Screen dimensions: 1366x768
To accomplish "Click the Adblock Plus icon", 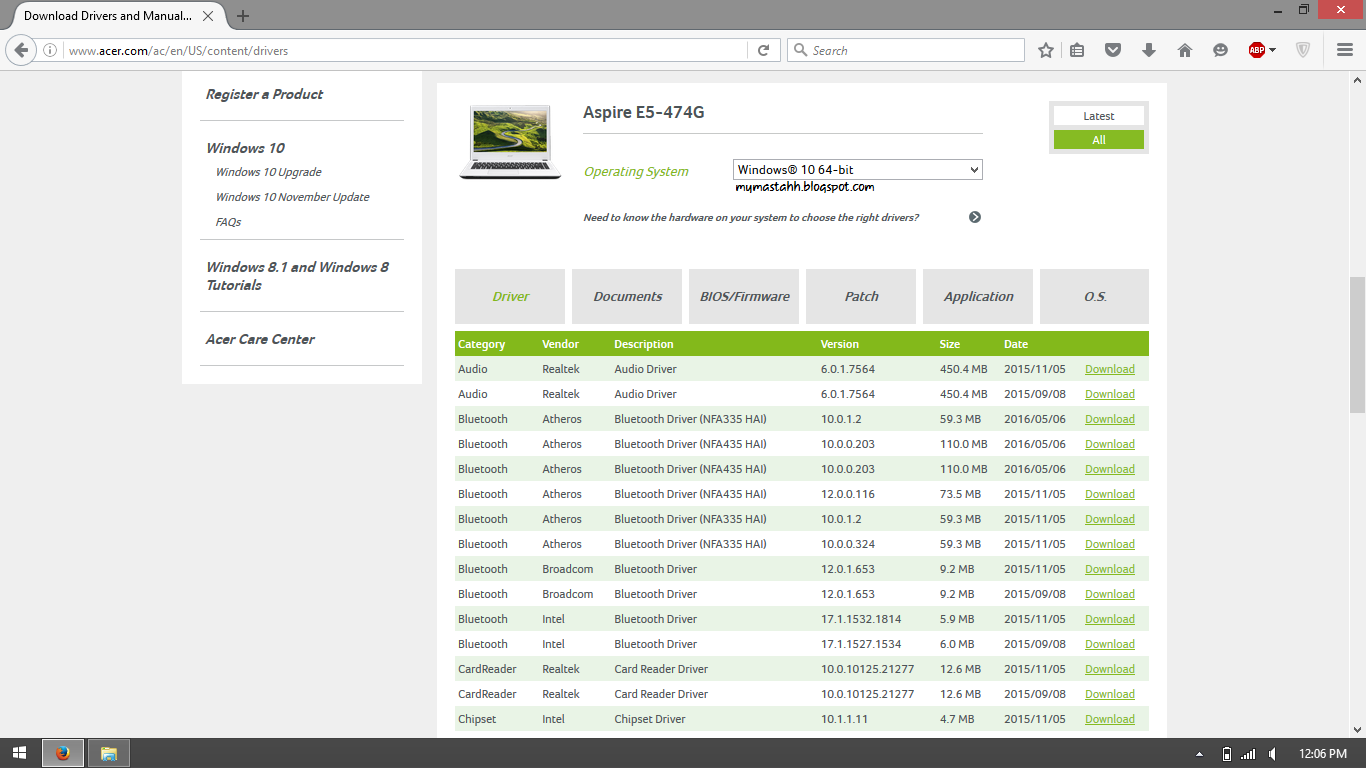I will (1257, 50).
